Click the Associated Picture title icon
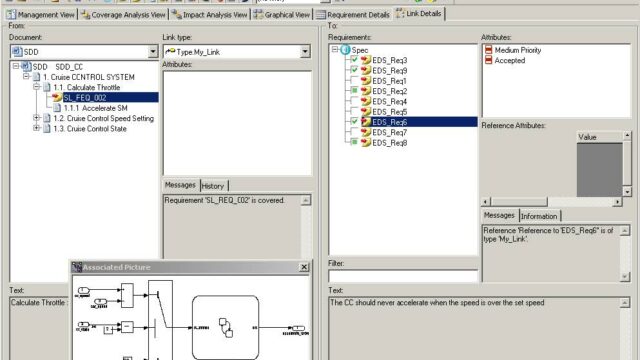This screenshot has height=360, width=640. 77,267
